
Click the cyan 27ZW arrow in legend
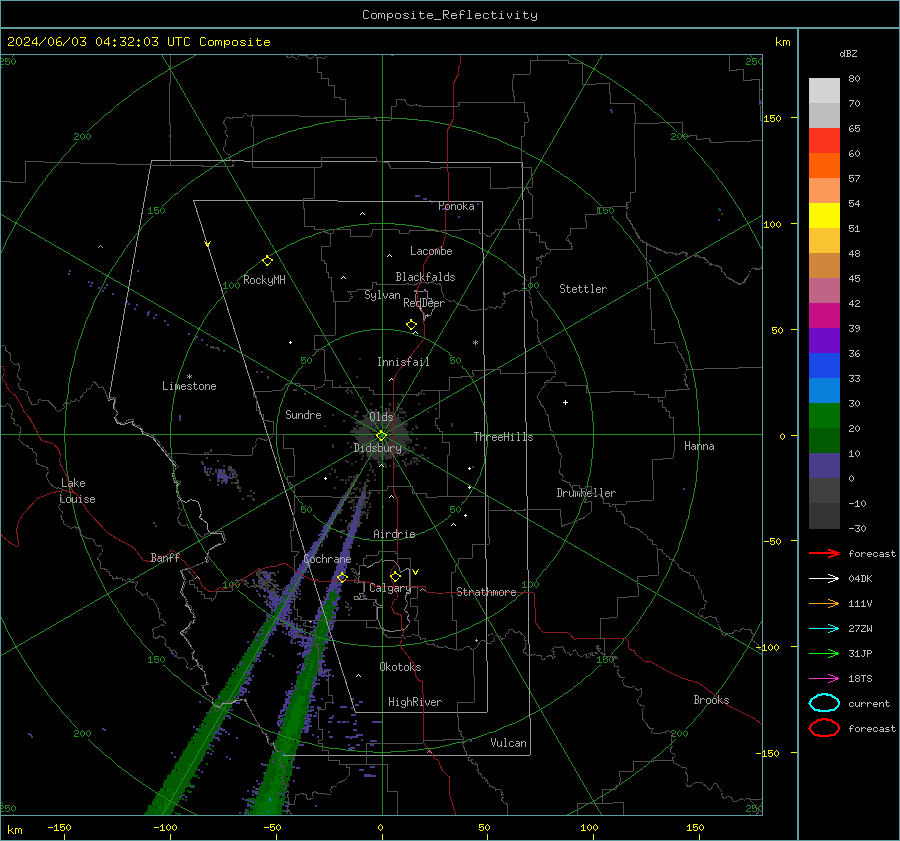click(824, 629)
